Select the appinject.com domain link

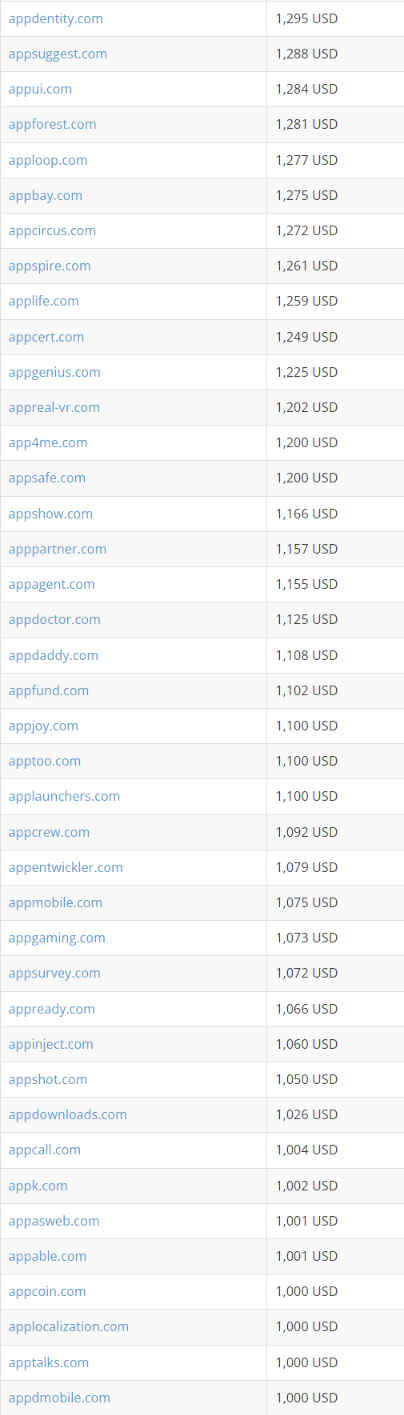point(51,1044)
